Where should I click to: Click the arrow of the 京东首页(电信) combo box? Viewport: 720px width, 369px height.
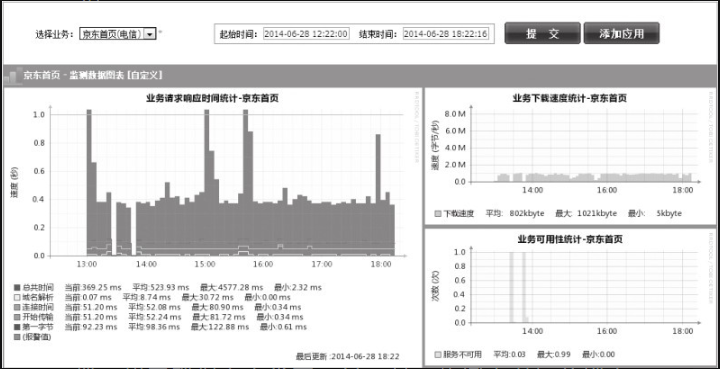150,34
